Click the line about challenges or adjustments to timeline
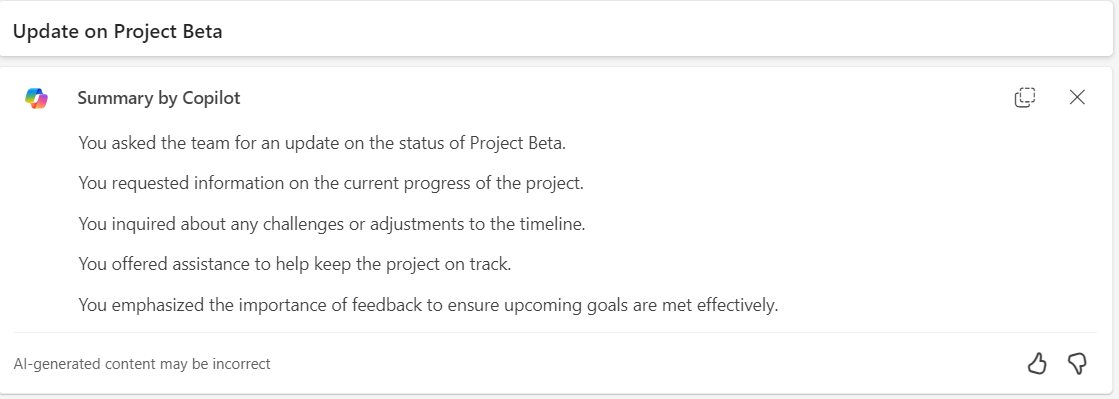Viewport: 1119px width, 399px height. tap(332, 224)
